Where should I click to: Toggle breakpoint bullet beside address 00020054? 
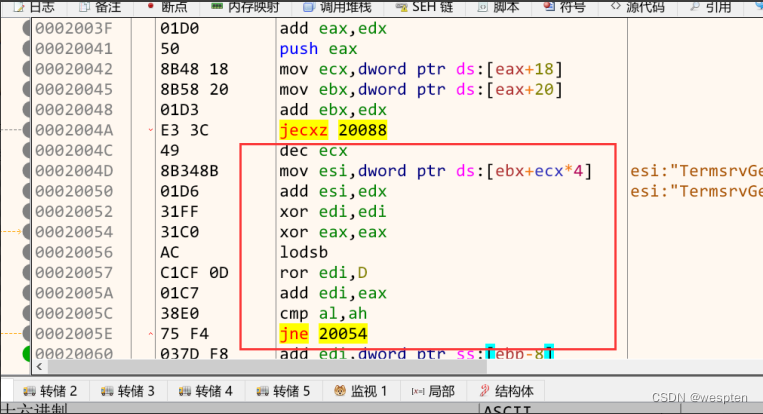(25, 231)
